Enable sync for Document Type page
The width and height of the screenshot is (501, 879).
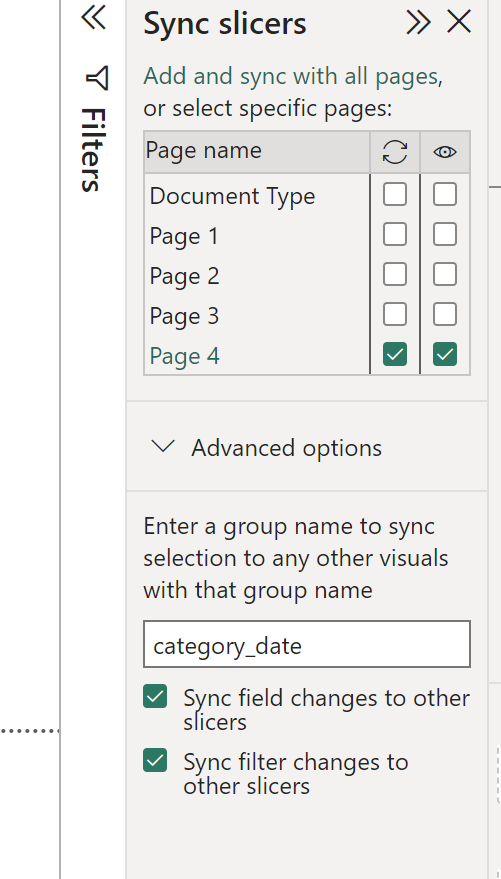[395, 195]
